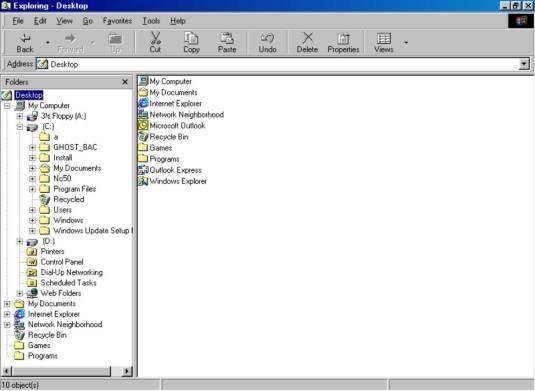Open the Favorites menu

117,21
